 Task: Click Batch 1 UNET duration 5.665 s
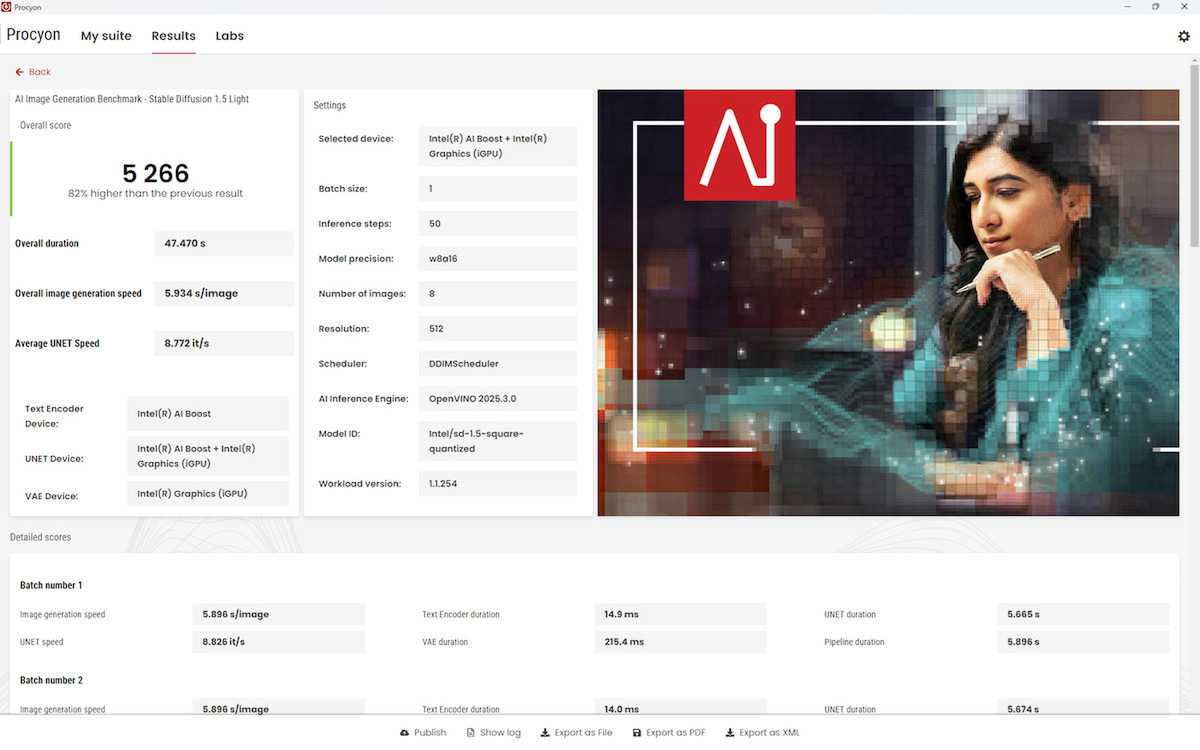(x=1082, y=614)
